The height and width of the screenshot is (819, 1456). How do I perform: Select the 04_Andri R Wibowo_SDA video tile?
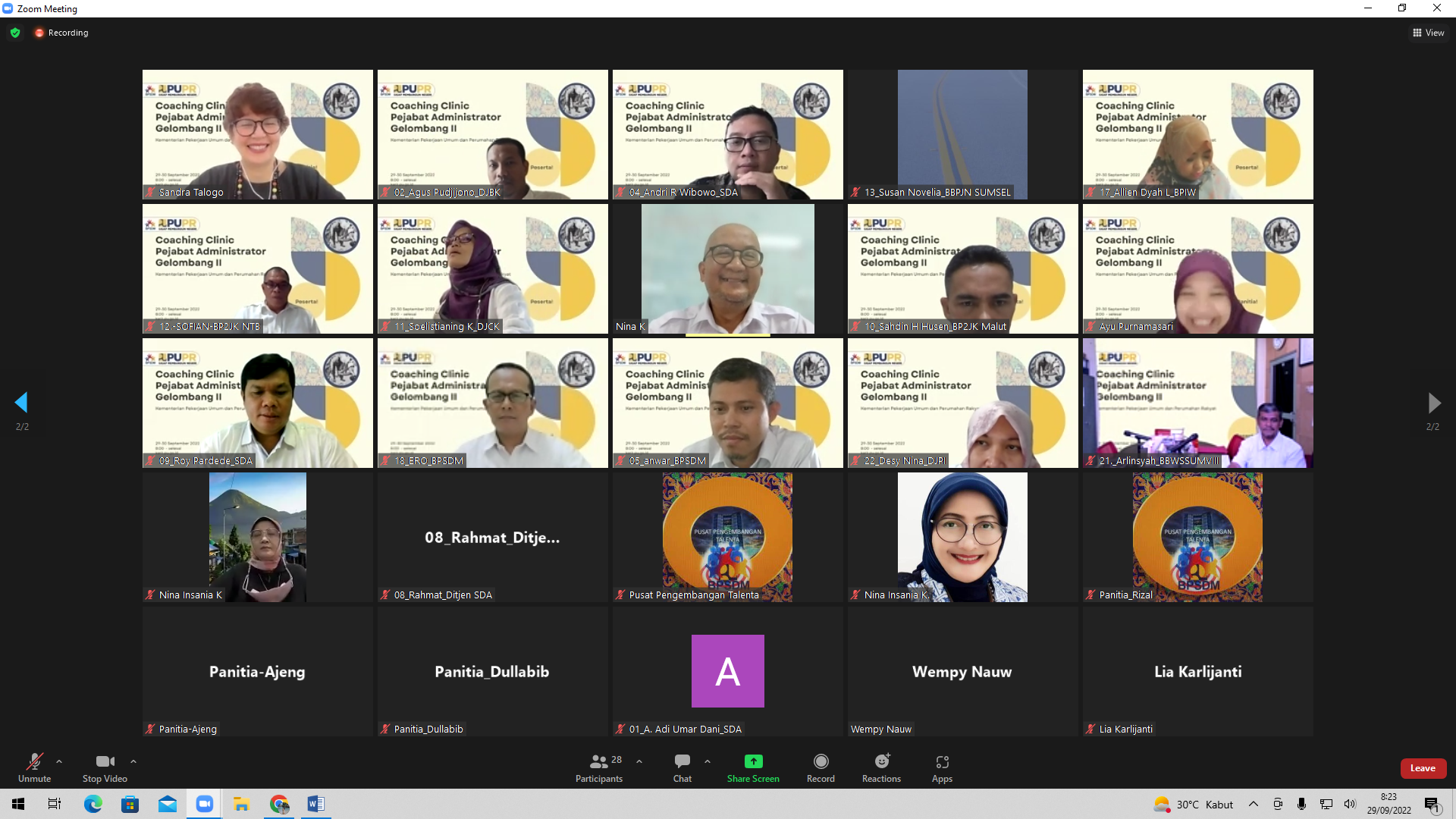(x=728, y=134)
